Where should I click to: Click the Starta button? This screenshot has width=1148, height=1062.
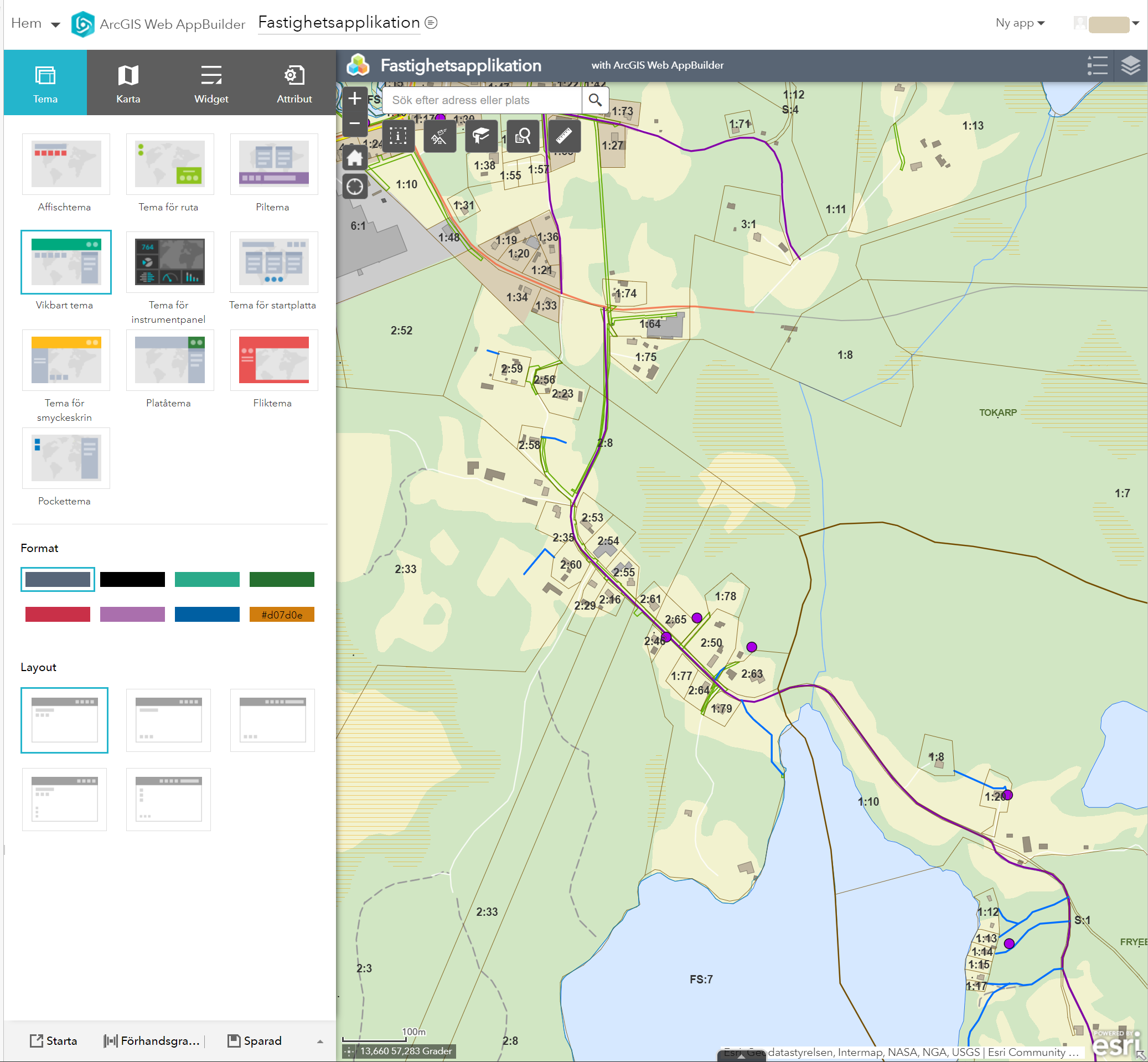tap(54, 1041)
